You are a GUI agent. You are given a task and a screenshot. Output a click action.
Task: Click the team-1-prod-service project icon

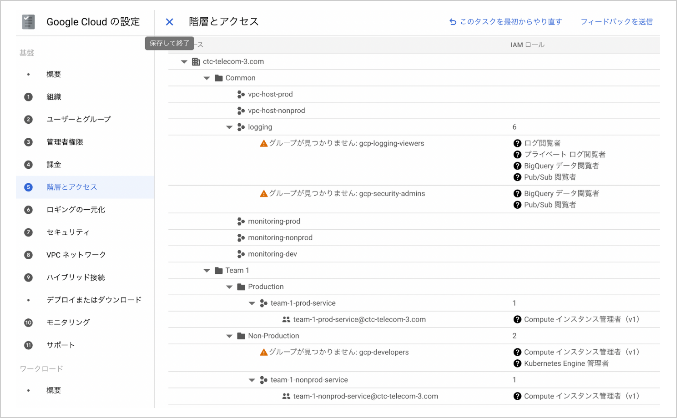click(263, 303)
